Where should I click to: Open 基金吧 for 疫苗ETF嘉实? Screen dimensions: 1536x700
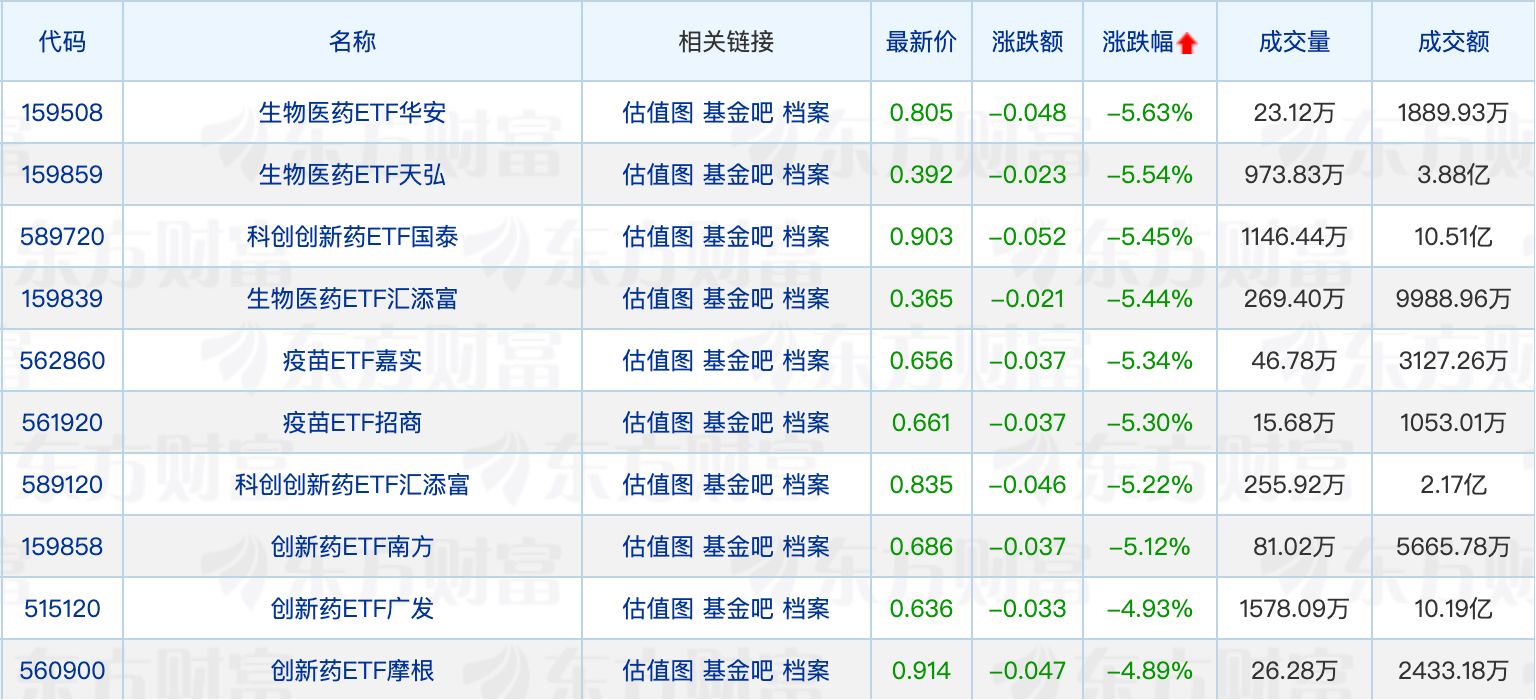click(738, 361)
